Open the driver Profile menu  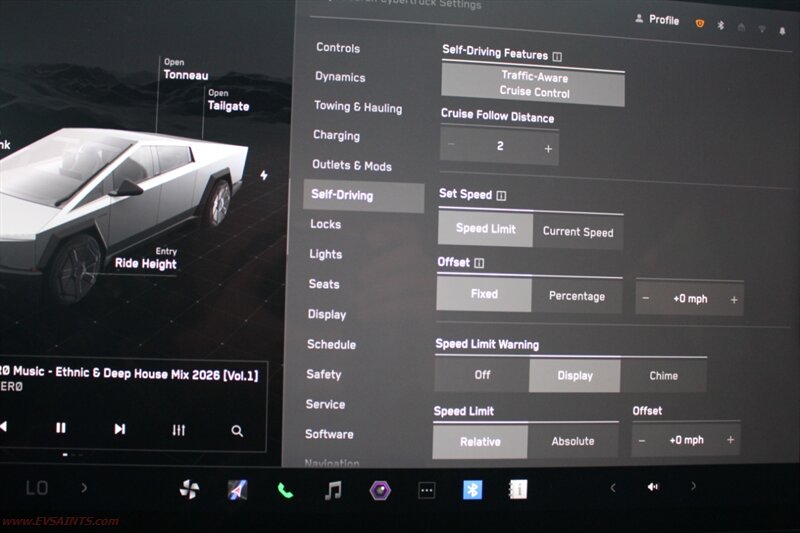[x=657, y=20]
